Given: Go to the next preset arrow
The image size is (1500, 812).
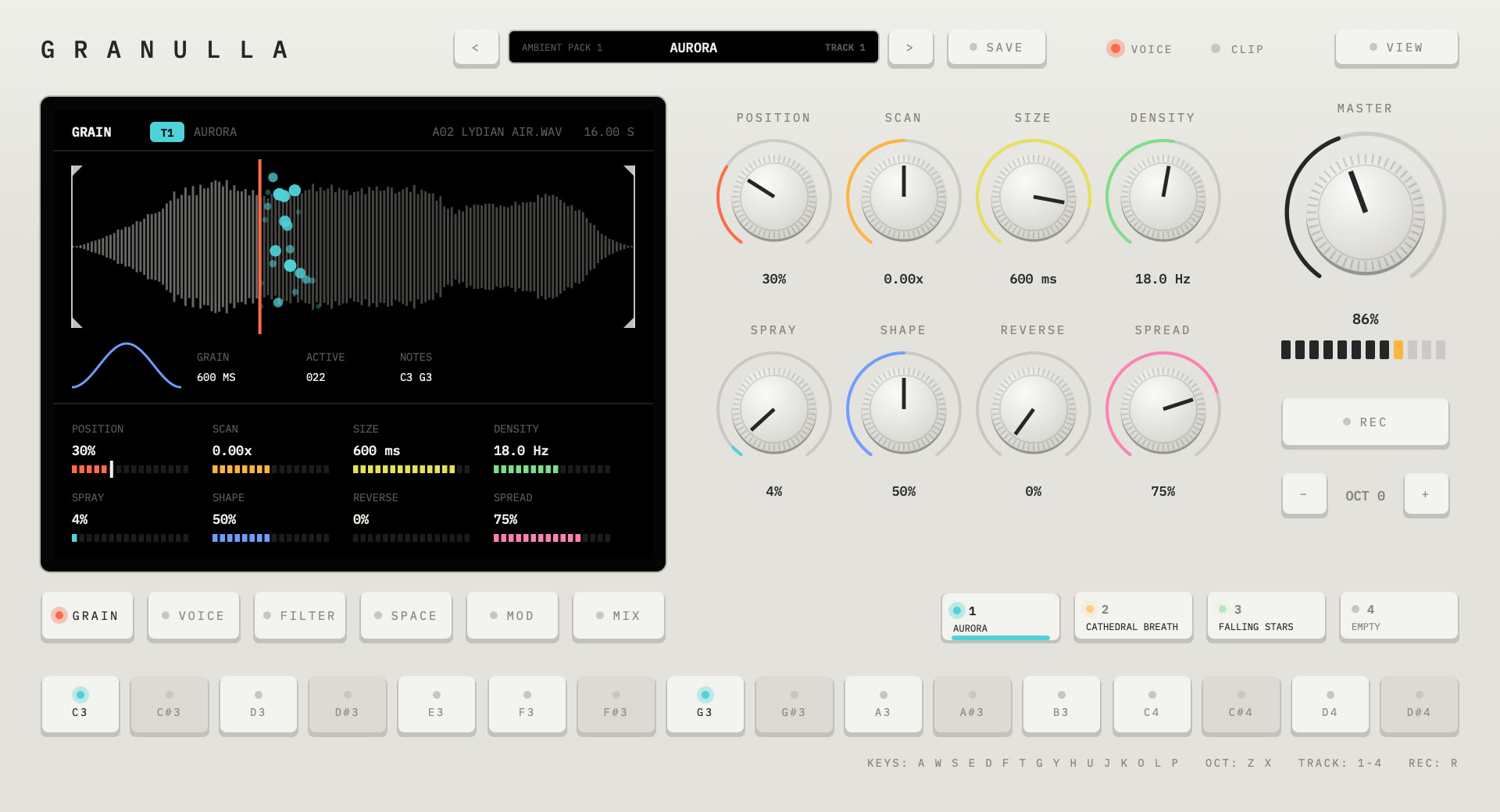Looking at the screenshot, I should click(910, 48).
